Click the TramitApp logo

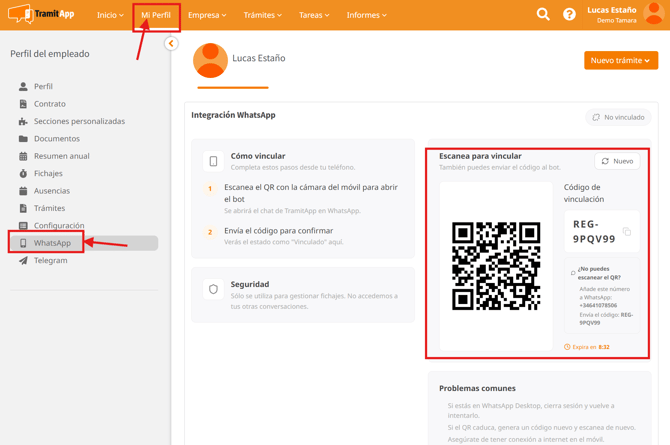pos(41,15)
